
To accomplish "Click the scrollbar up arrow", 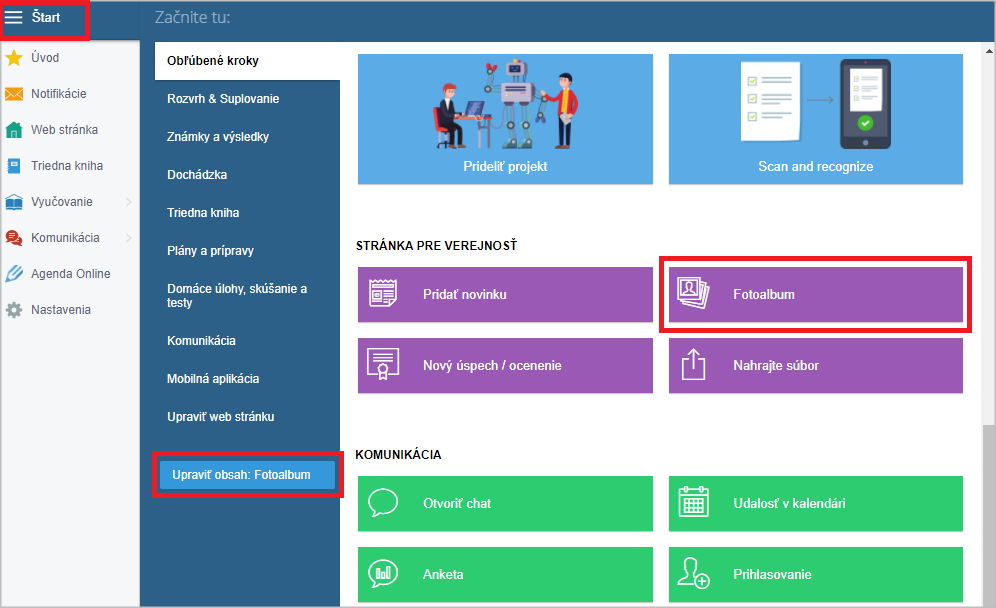I will coord(988,50).
